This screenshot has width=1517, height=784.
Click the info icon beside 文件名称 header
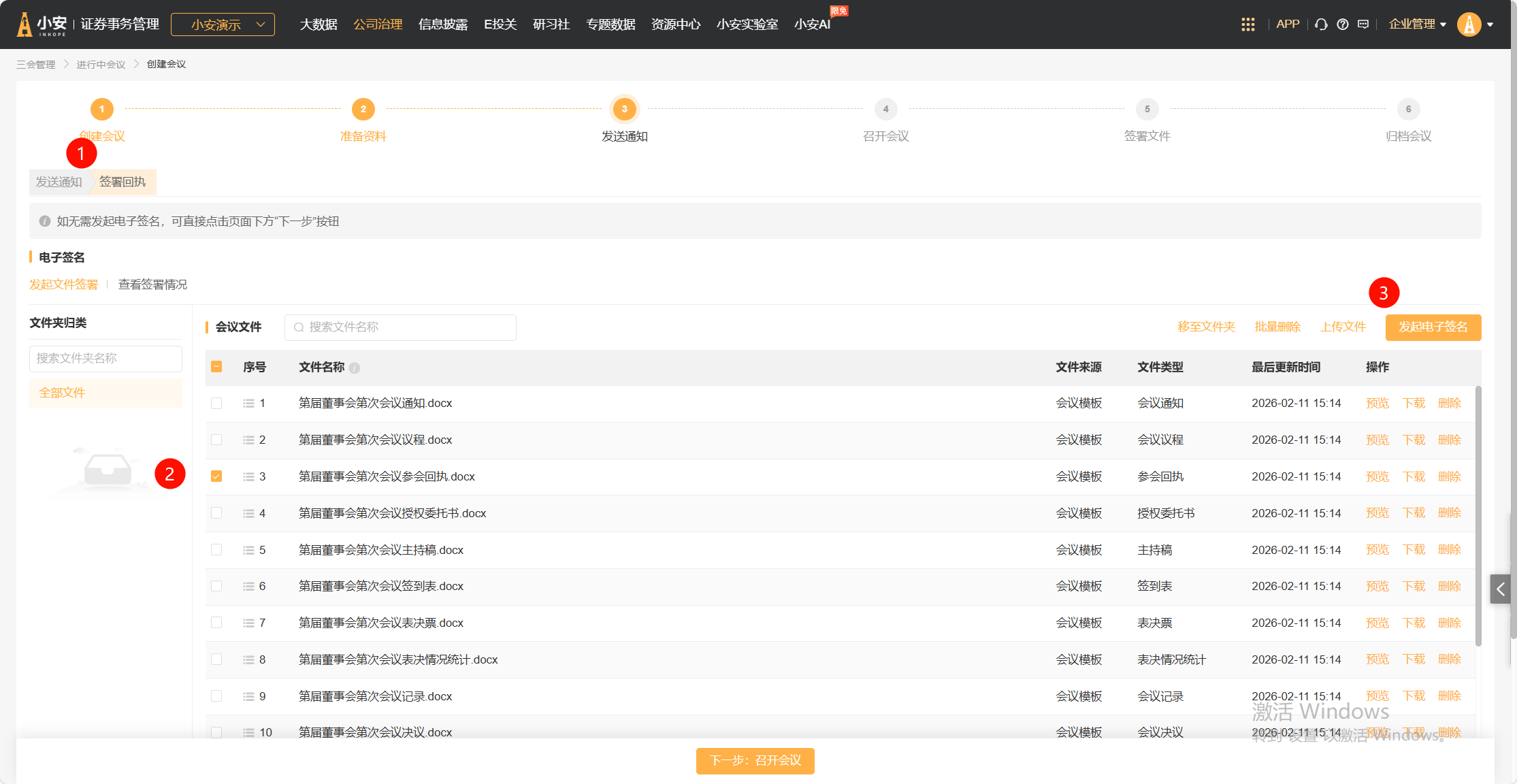coord(355,368)
